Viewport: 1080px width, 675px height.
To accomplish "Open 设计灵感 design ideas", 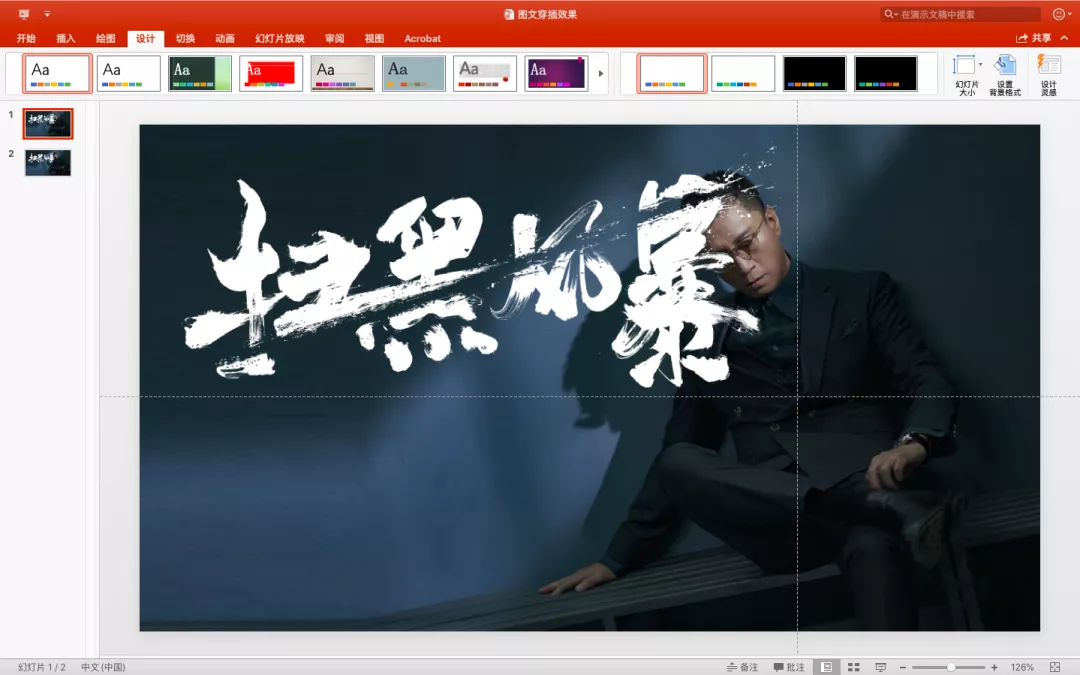I will pyautogui.click(x=1048, y=74).
